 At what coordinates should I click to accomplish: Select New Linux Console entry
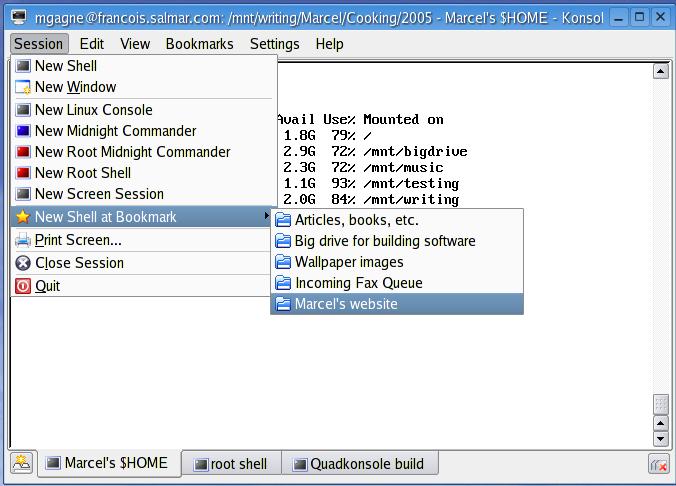pos(144,110)
